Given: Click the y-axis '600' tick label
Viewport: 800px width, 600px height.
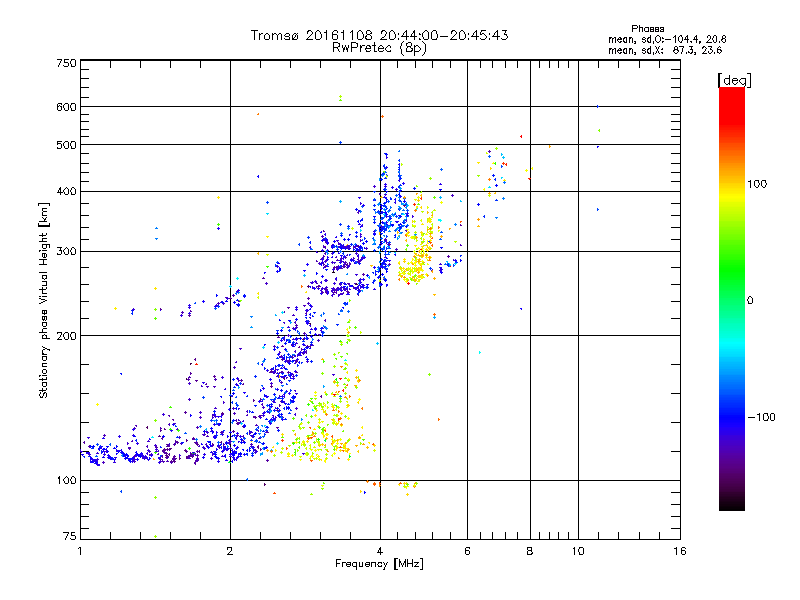Looking at the screenshot, I should coord(67,107).
